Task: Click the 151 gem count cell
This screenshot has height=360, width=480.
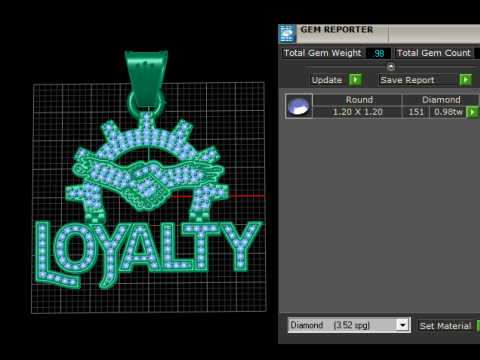Action: tap(416, 112)
